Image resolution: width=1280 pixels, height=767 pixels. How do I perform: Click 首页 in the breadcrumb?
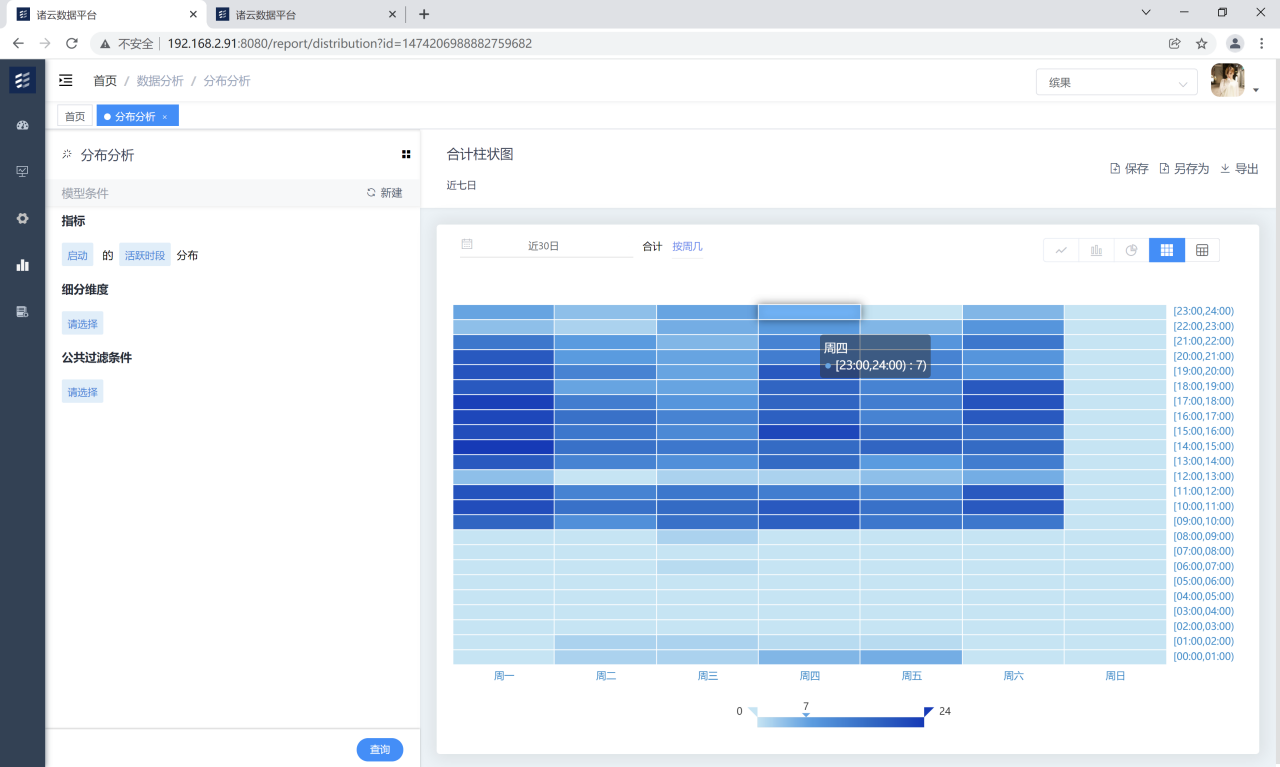coord(105,81)
